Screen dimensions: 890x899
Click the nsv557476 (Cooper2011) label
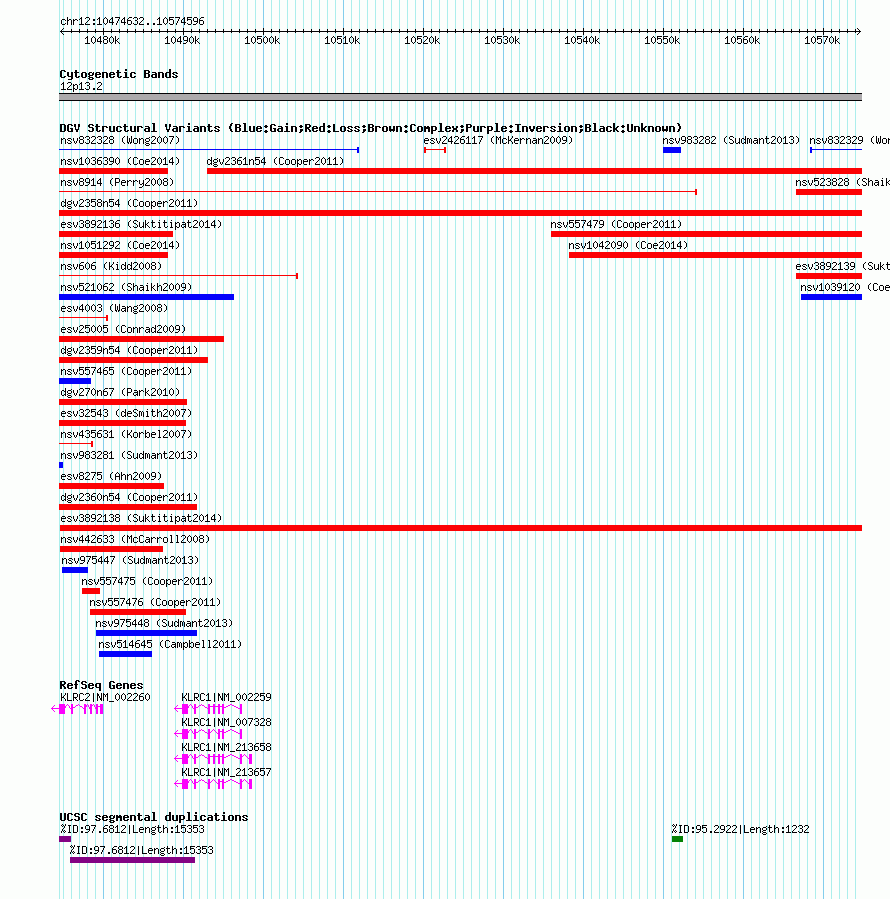[155, 603]
